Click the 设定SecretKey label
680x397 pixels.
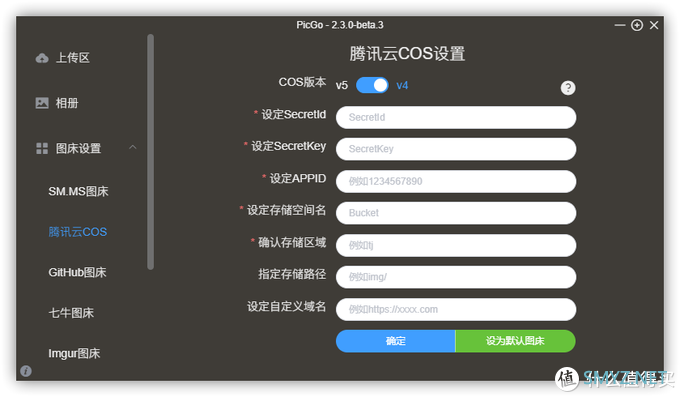click(289, 146)
